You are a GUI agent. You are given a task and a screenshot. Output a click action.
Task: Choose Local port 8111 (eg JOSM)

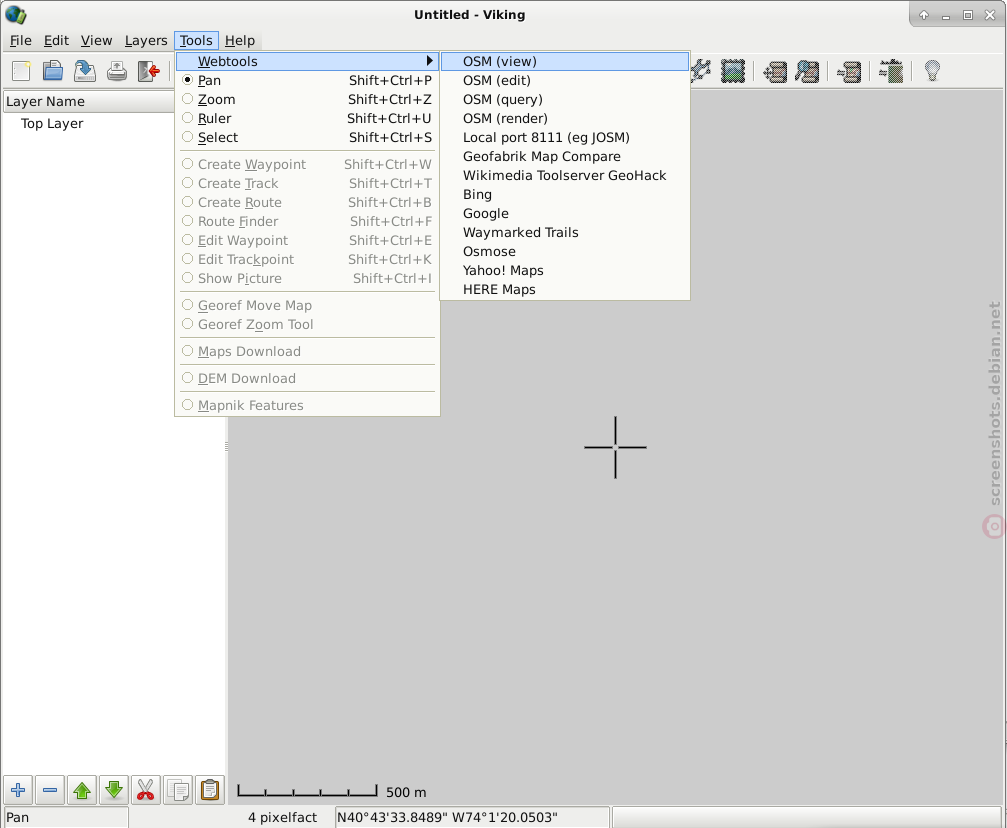point(565,137)
